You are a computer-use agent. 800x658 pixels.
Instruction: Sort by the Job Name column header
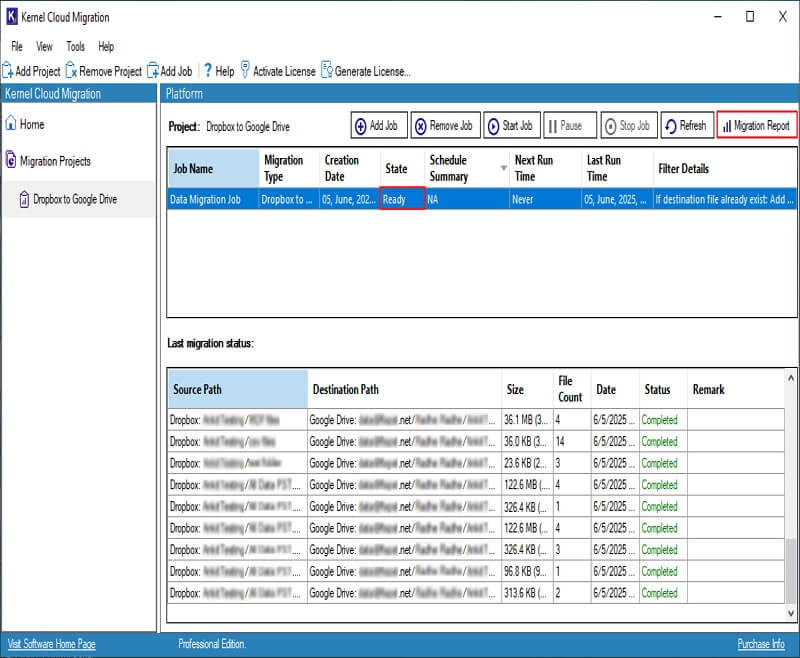(213, 168)
